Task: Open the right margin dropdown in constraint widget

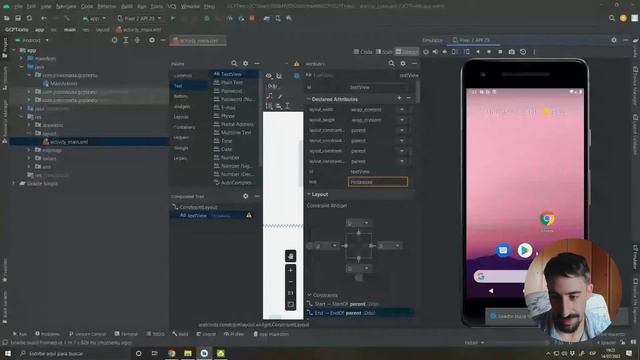Action: (x=389, y=246)
